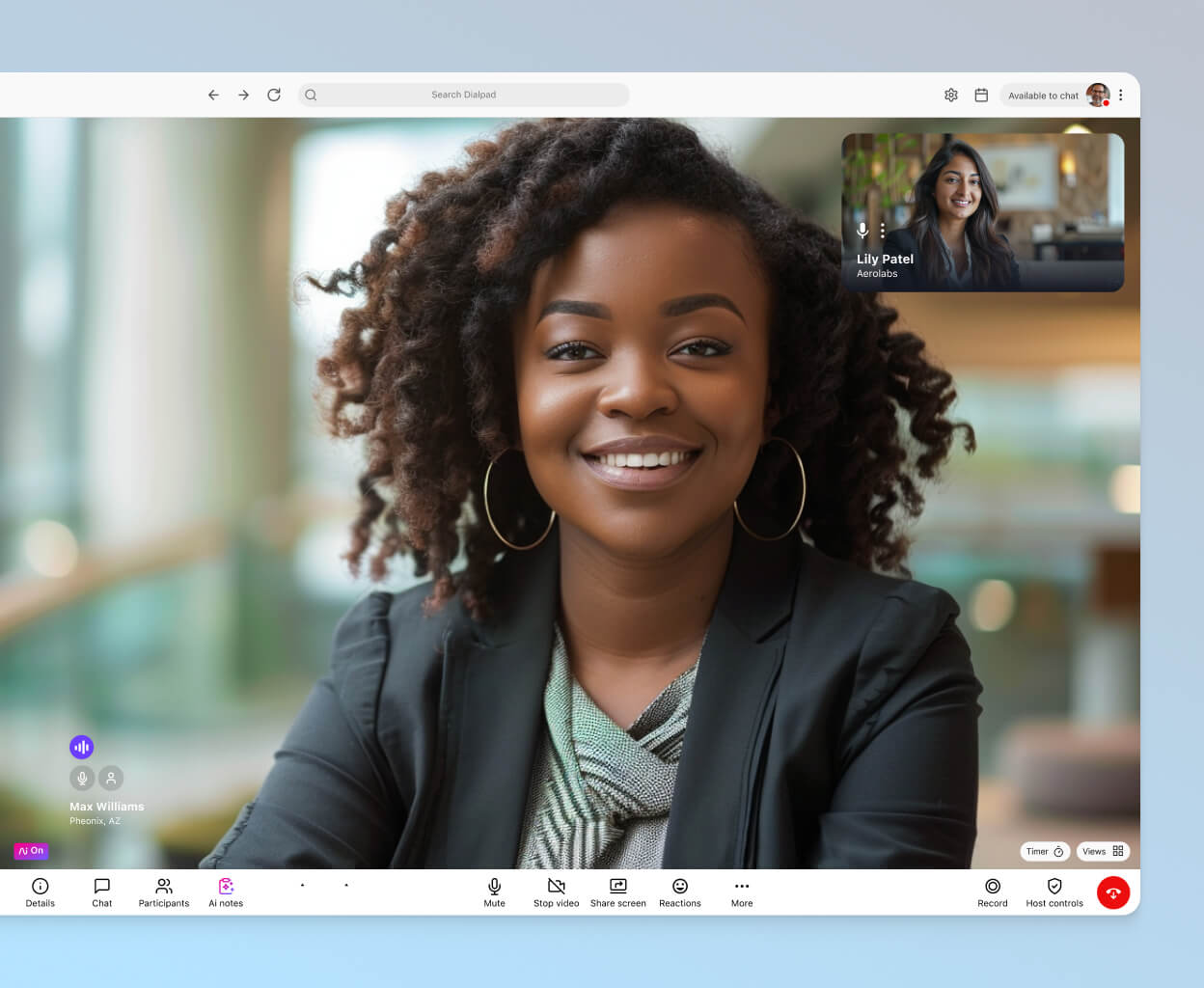Click the Search Dialpad field

[x=464, y=95]
